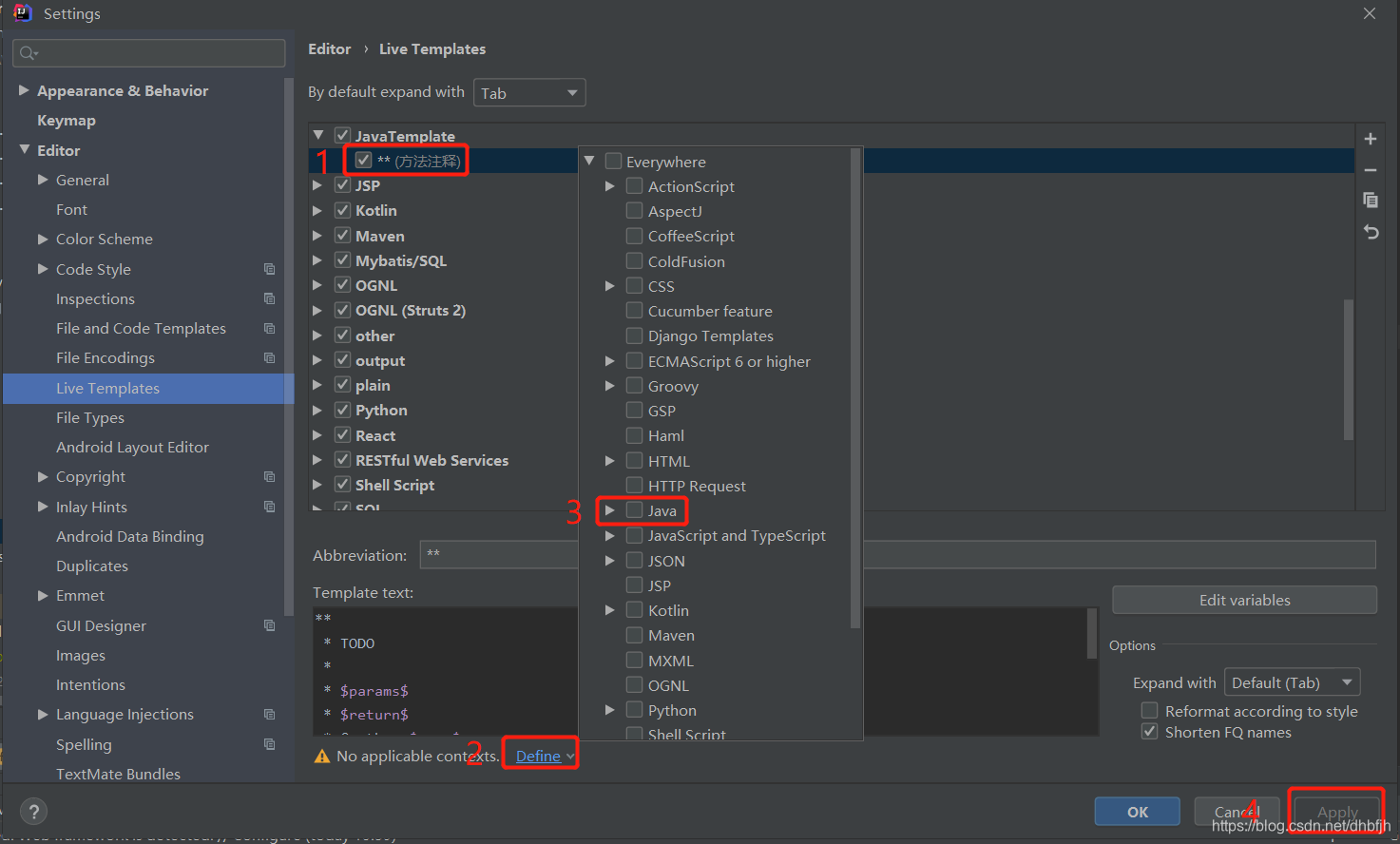The width and height of the screenshot is (1400, 844).
Task: Go to Font settings
Action: [71, 209]
